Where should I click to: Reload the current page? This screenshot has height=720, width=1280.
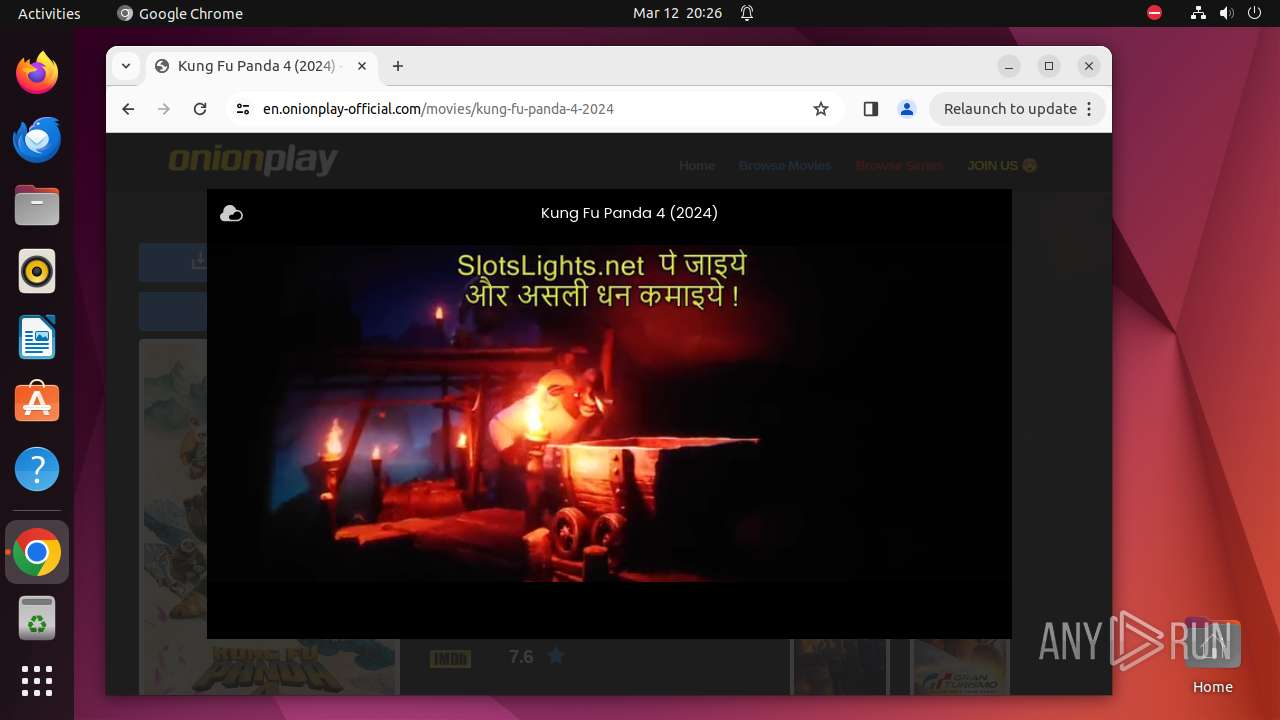coord(200,109)
